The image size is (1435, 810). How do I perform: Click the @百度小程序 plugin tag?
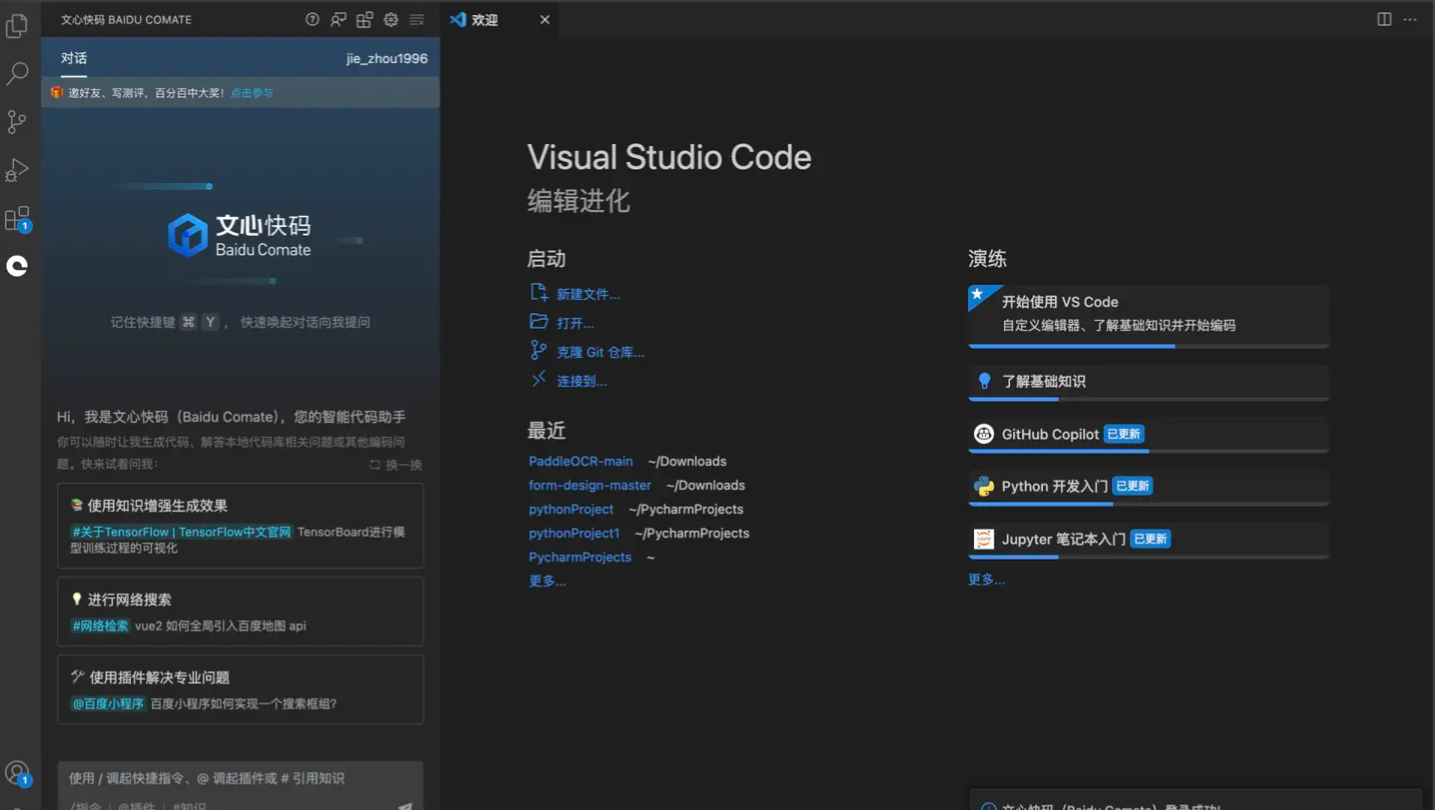point(108,704)
